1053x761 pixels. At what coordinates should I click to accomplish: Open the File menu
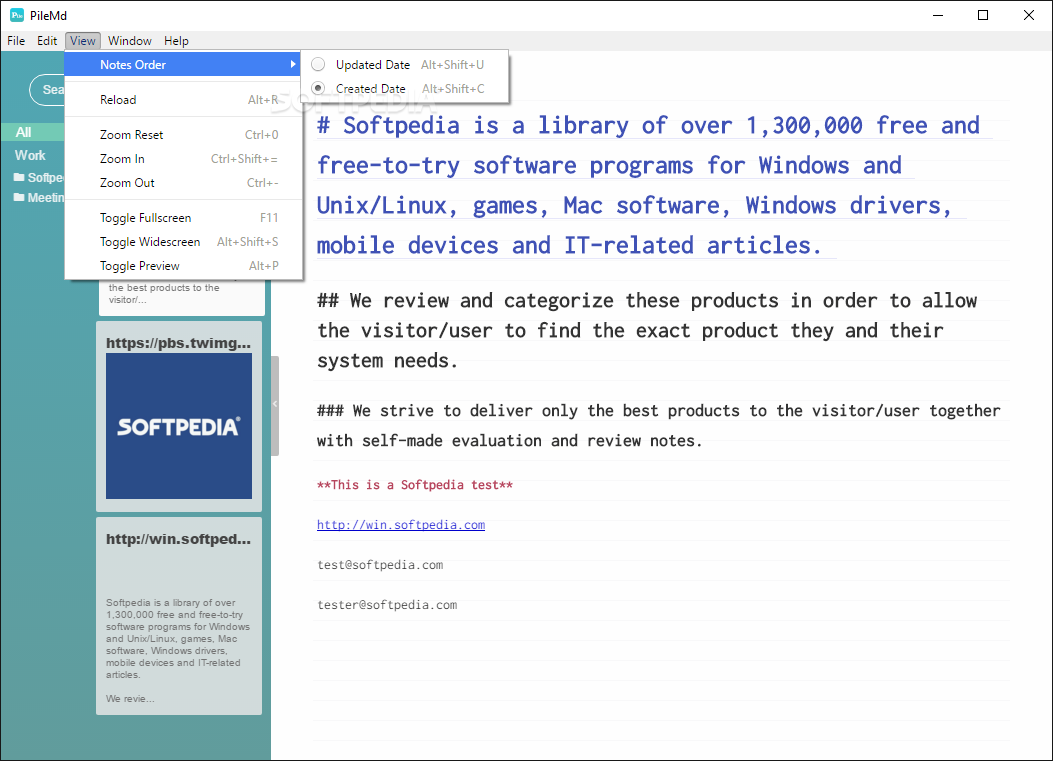point(16,41)
